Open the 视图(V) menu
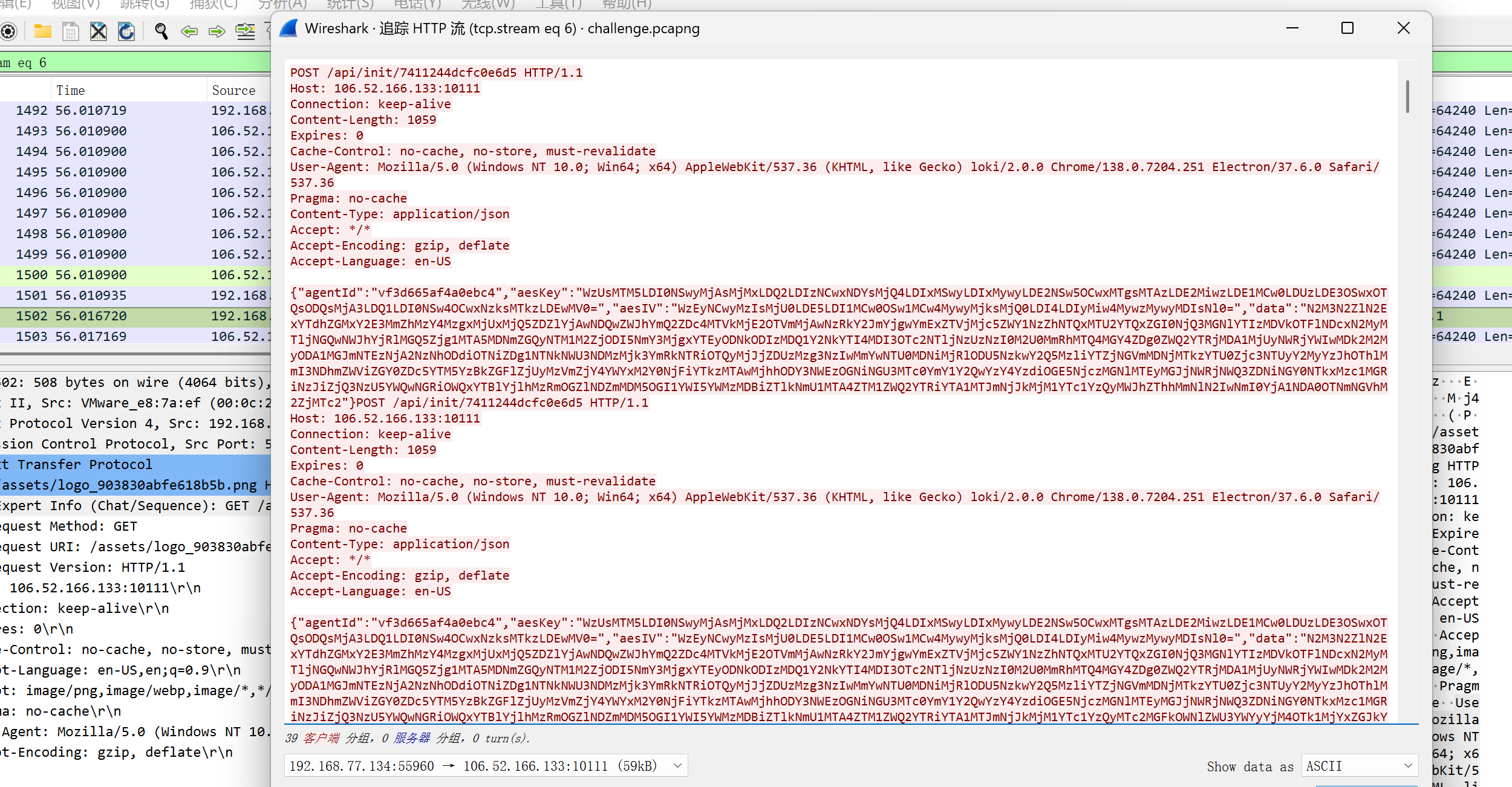Screen dimensions: 1512x787 click(76, 5)
